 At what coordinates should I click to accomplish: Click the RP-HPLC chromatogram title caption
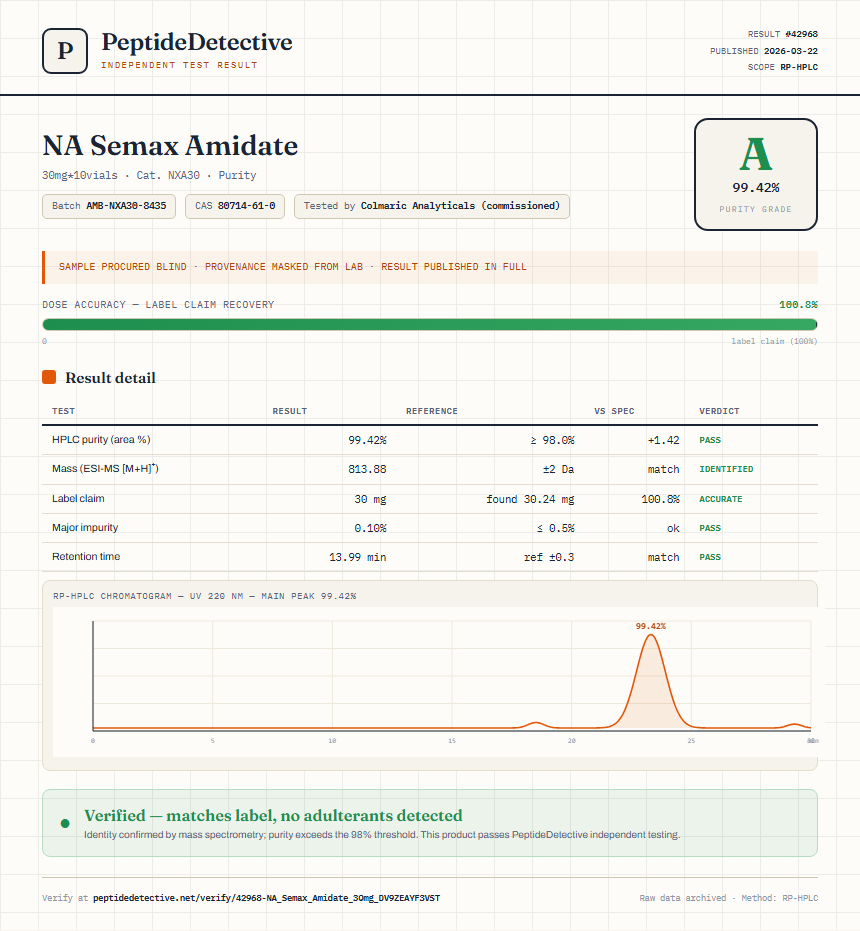[204, 596]
